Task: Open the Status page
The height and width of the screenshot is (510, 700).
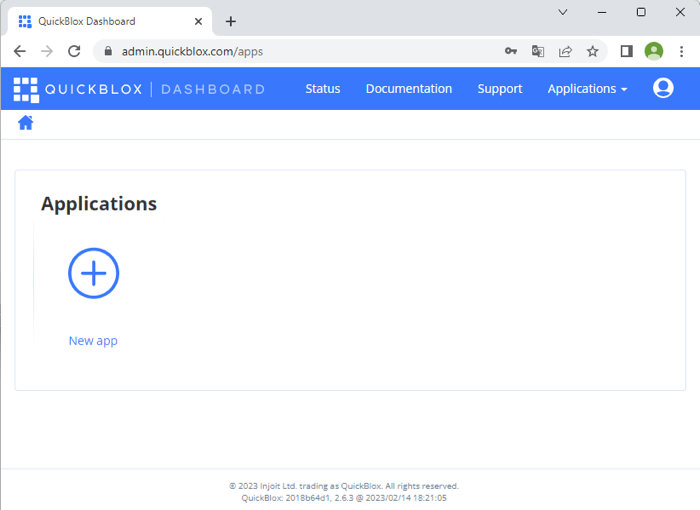Action: pos(323,89)
